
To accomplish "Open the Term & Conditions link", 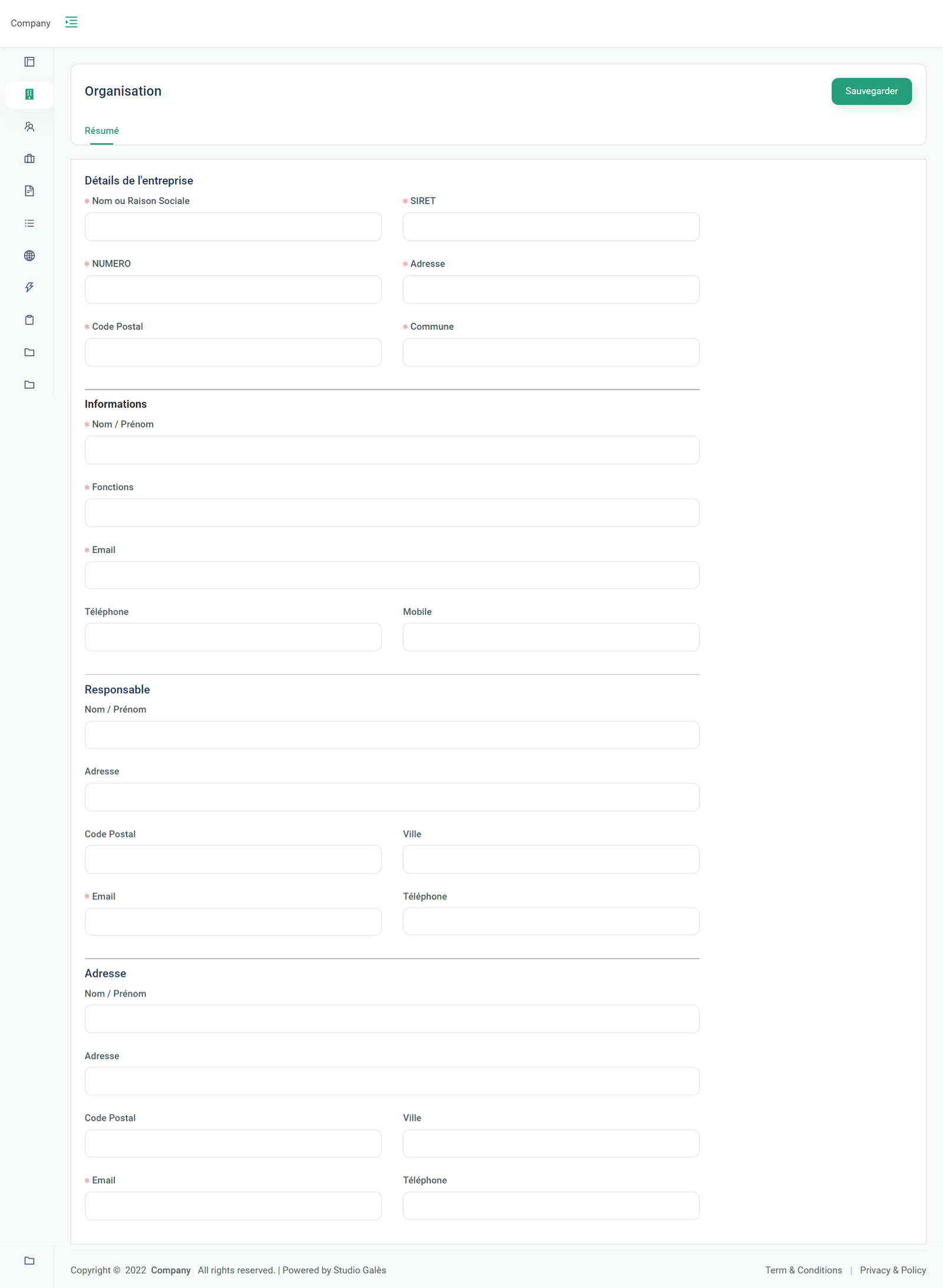I will coord(803,1270).
